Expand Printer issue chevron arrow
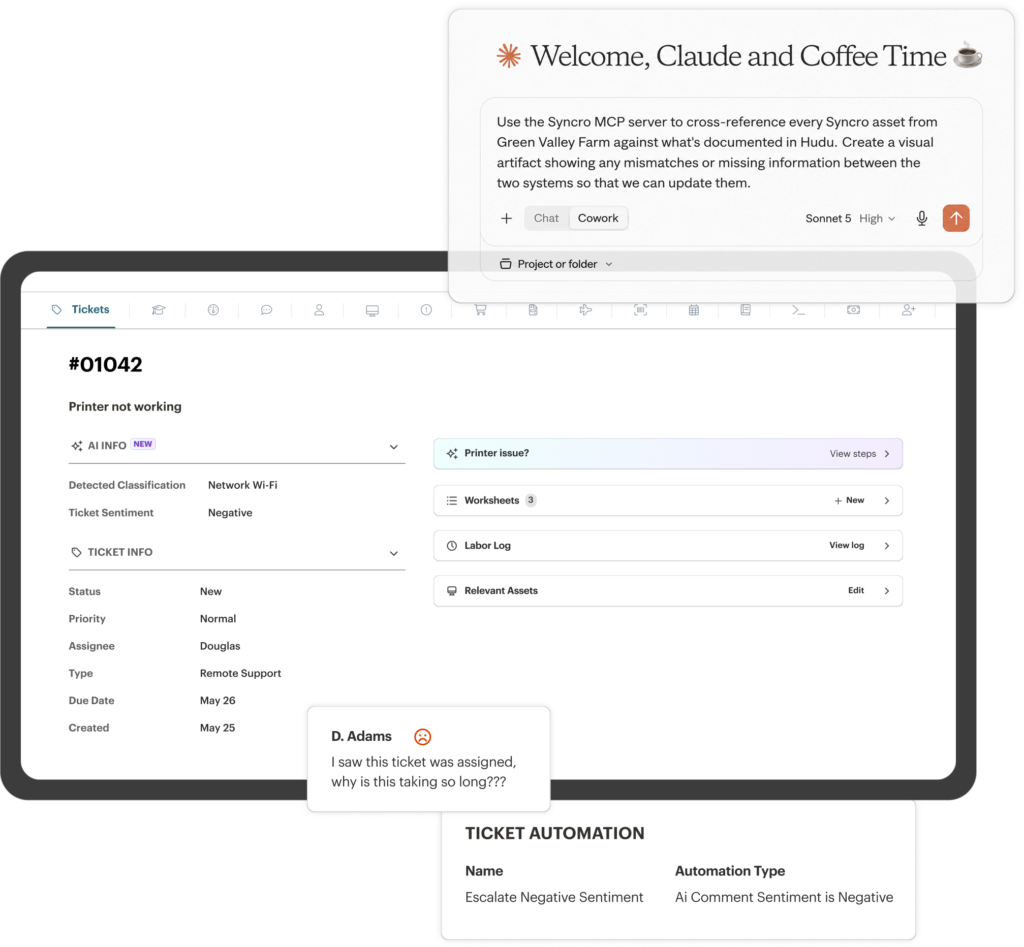 click(x=887, y=453)
